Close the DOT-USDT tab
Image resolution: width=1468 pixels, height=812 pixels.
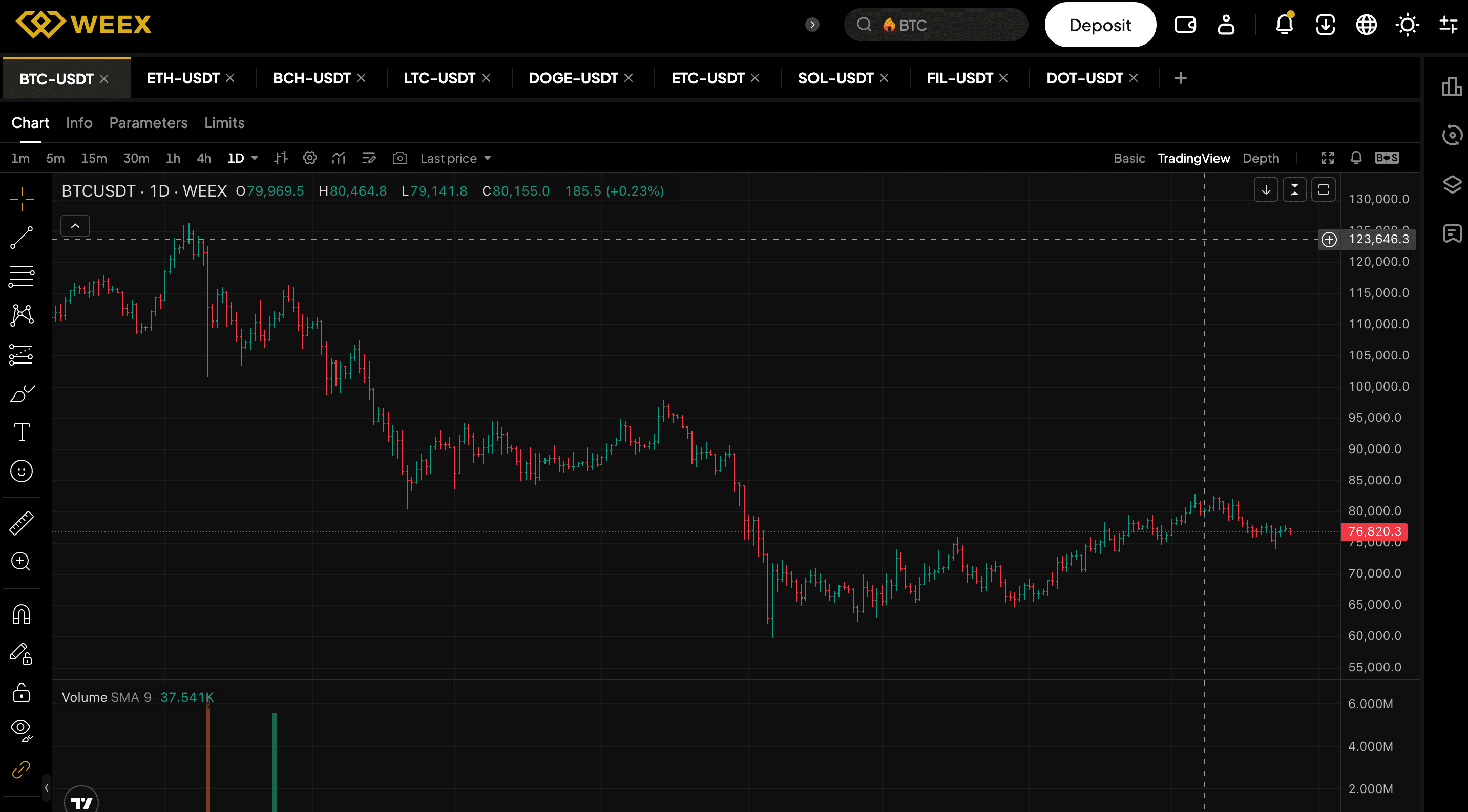click(1134, 78)
